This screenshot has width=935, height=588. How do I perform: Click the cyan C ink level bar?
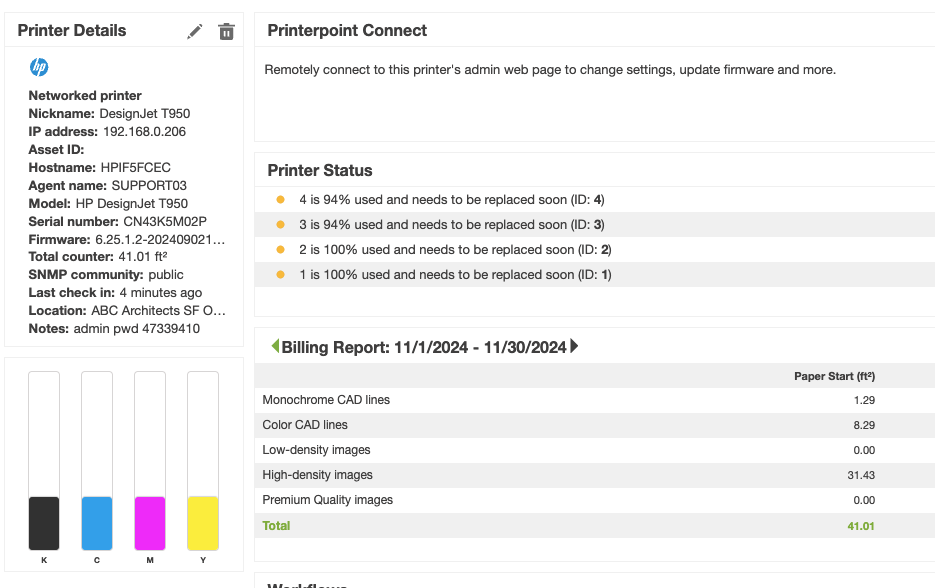pos(97,461)
